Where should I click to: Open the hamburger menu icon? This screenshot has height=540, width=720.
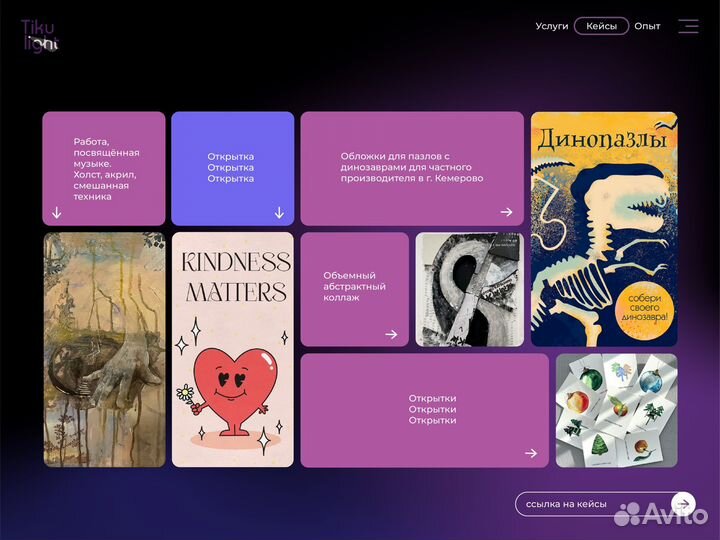coord(688,26)
